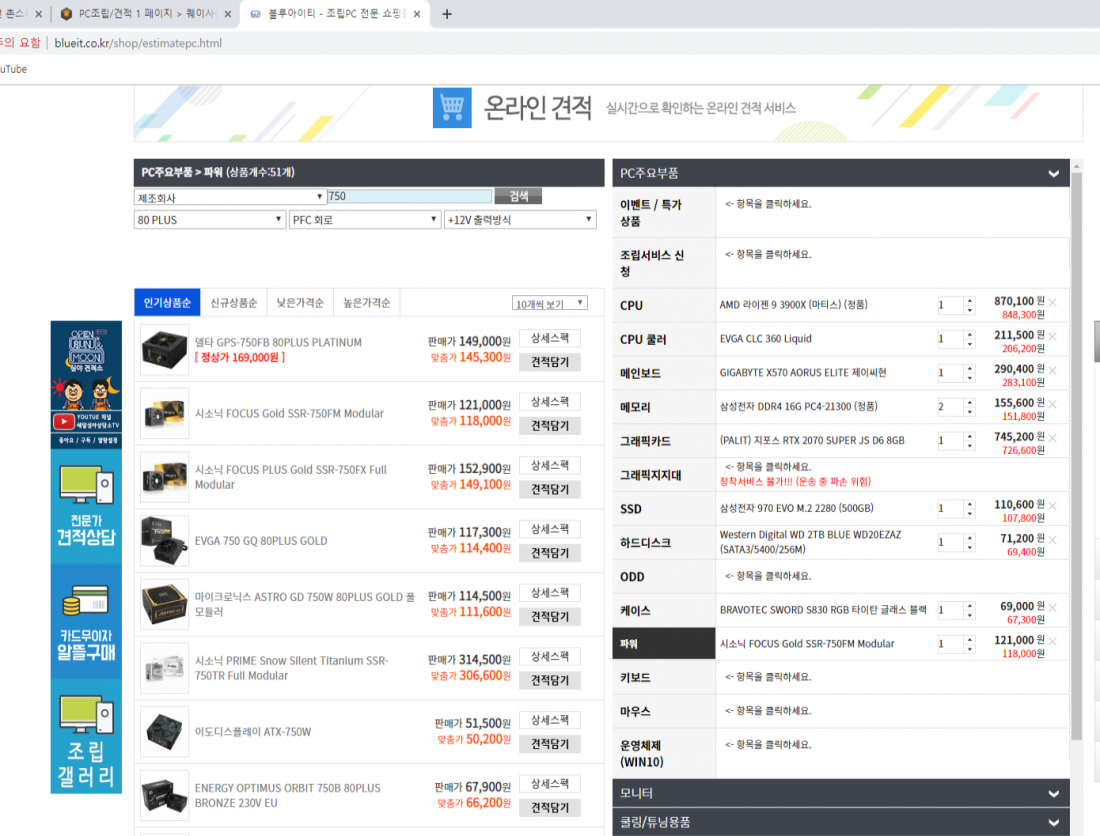Select the 마우스 category row
The image size is (1100, 836).
[840, 711]
